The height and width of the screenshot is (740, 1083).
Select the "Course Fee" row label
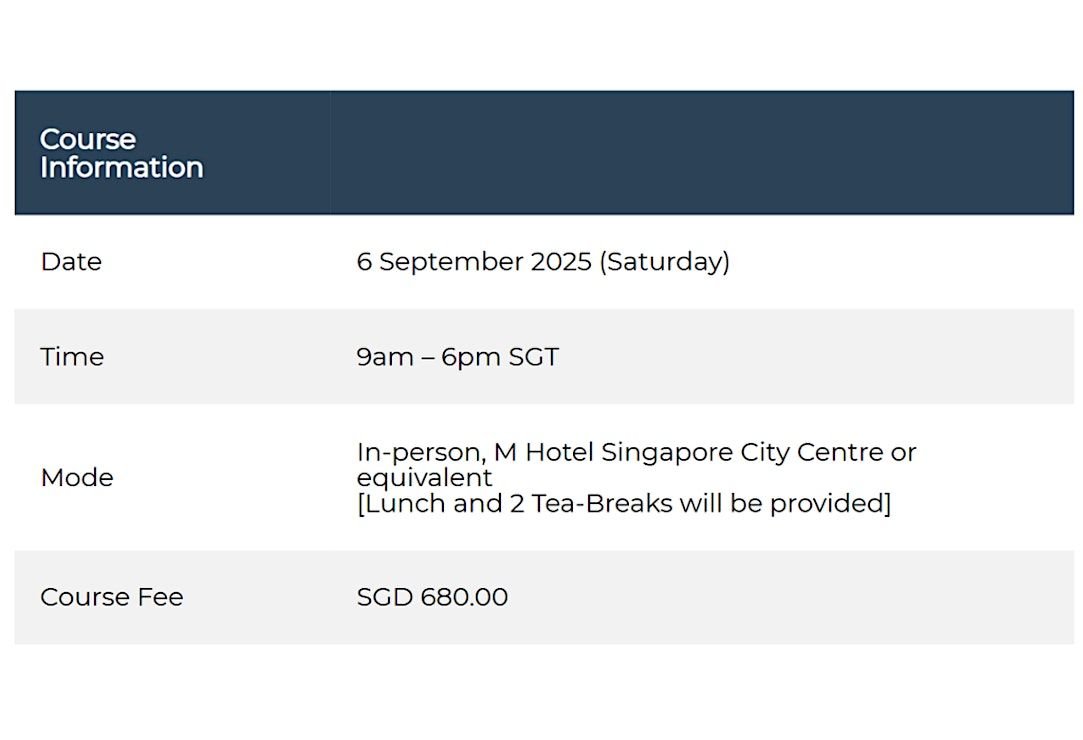pos(112,597)
